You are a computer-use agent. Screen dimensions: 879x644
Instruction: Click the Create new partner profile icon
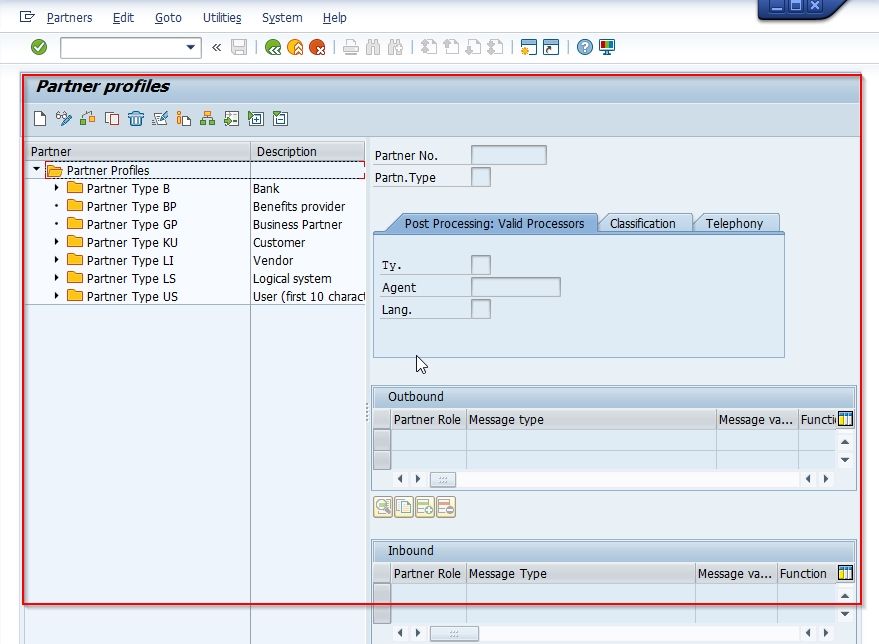coord(40,119)
